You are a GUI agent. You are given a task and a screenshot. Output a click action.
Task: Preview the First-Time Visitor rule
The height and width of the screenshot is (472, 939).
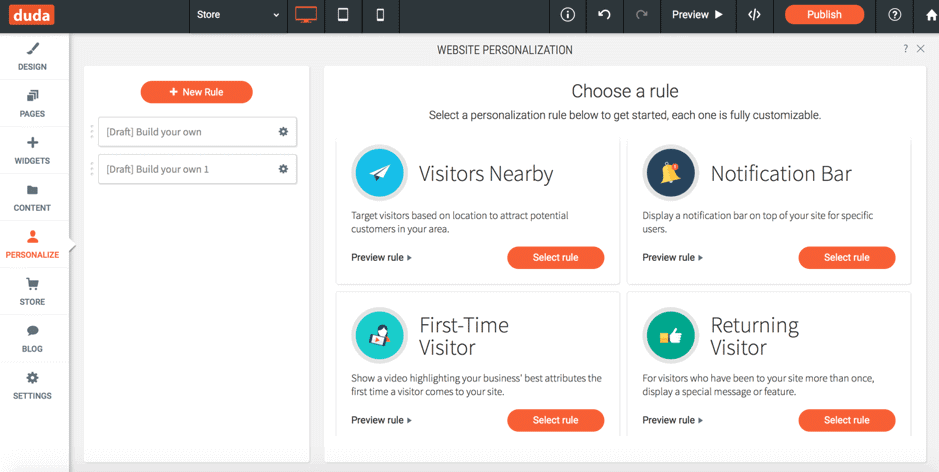coord(381,420)
